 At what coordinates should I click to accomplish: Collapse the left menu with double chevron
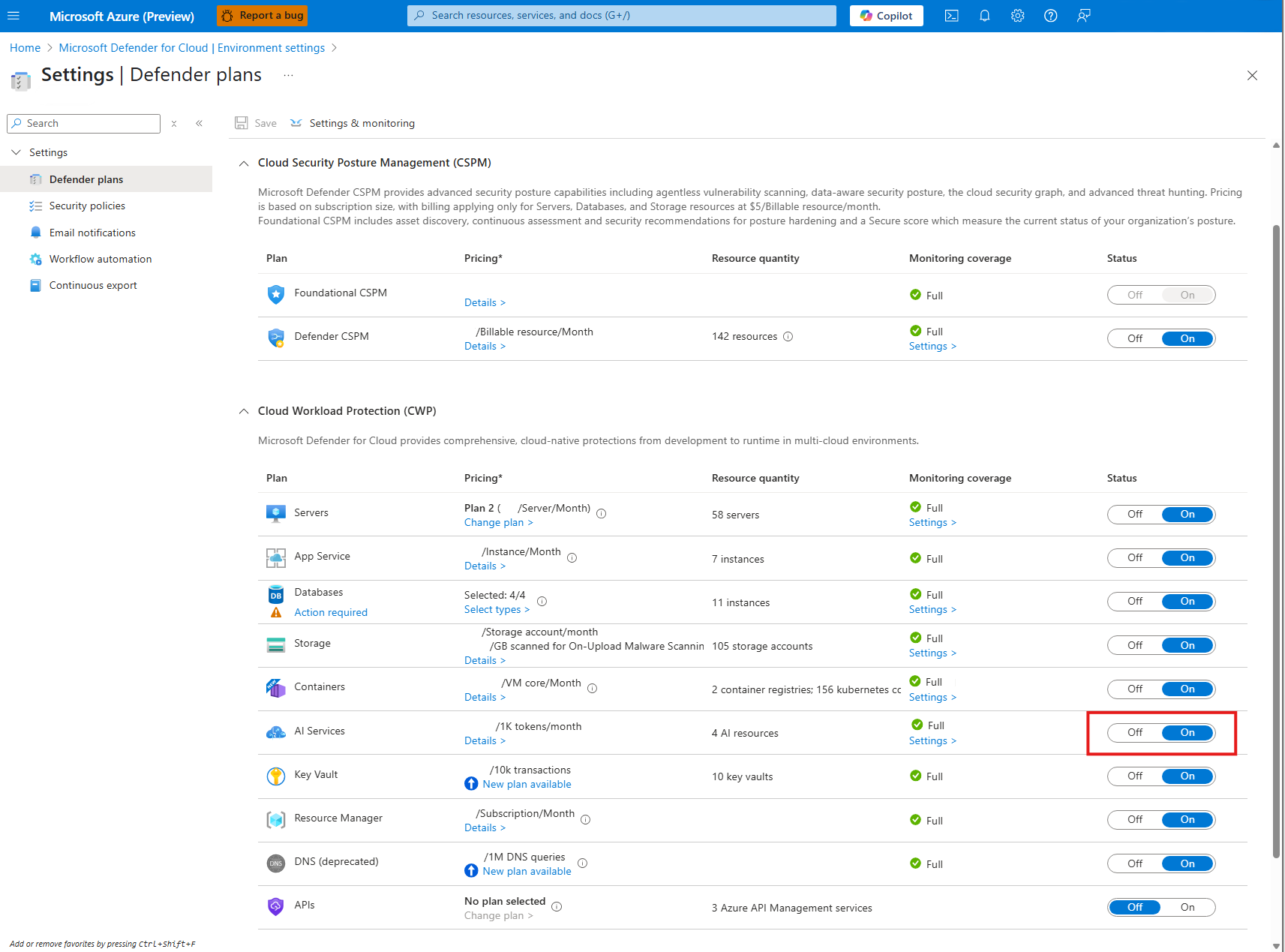[x=200, y=124]
